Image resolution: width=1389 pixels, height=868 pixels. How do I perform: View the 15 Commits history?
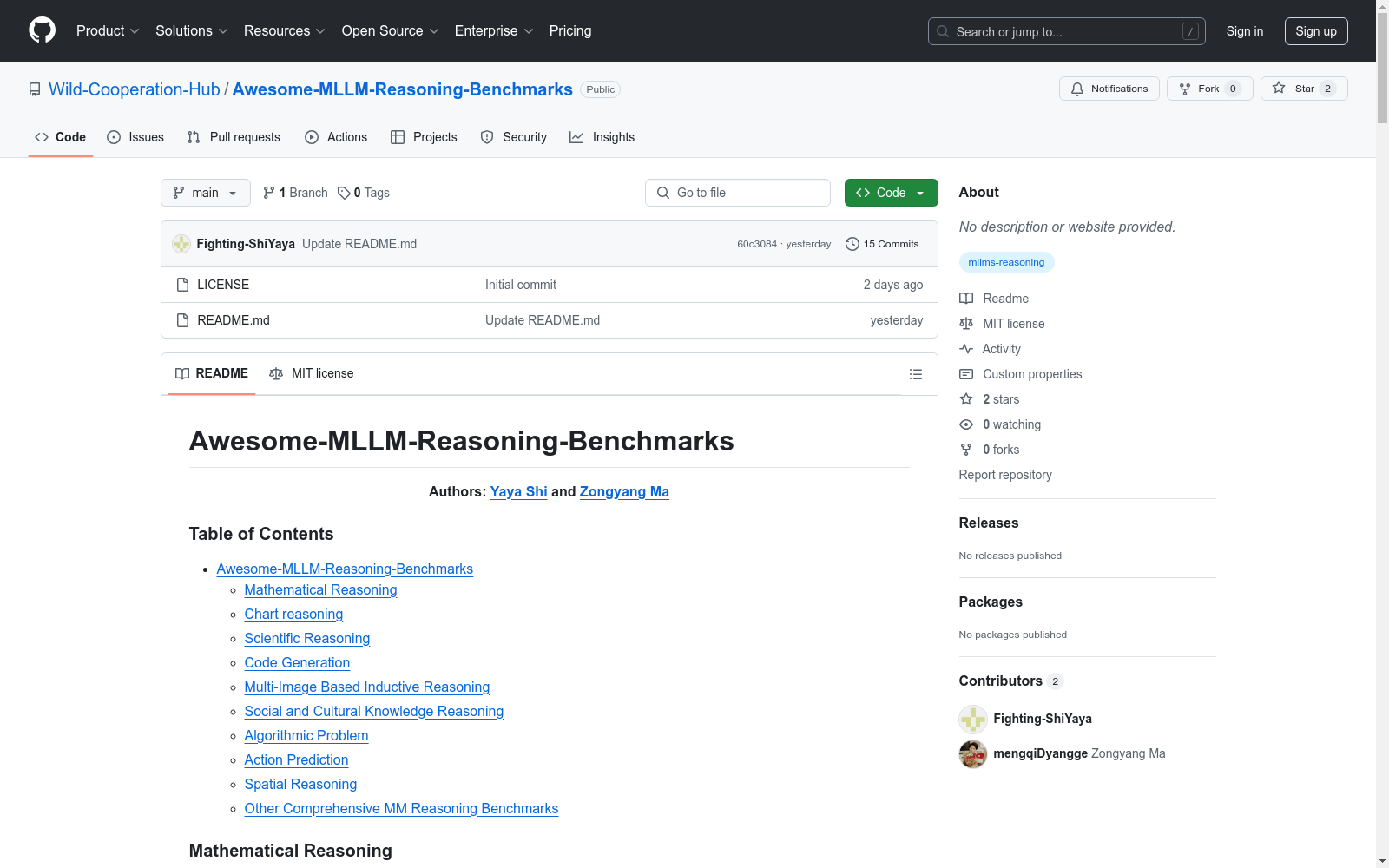click(882, 244)
